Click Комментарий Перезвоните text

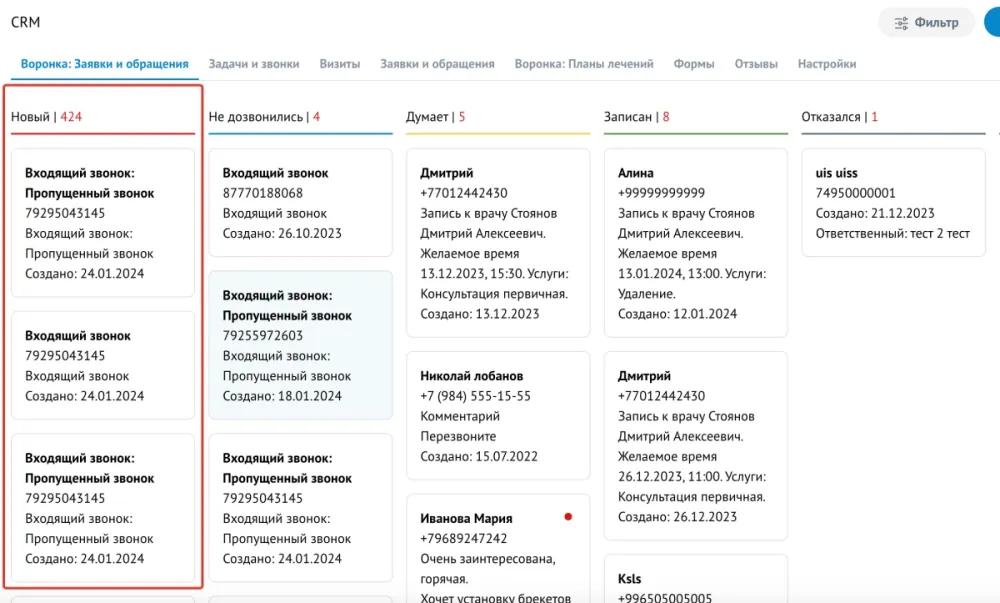pos(460,426)
